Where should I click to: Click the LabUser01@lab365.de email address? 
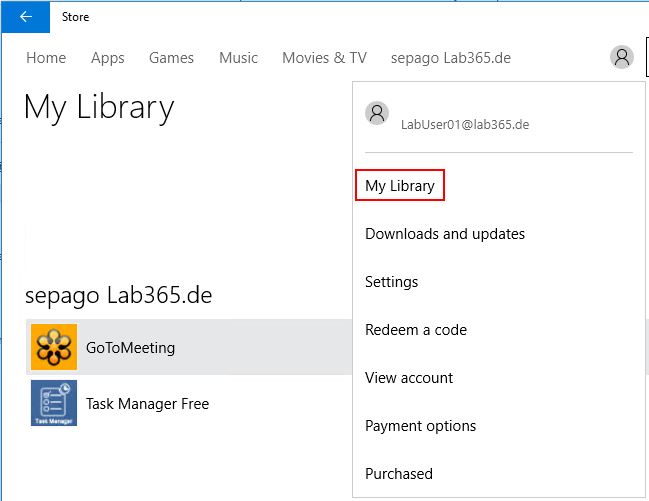[465, 124]
